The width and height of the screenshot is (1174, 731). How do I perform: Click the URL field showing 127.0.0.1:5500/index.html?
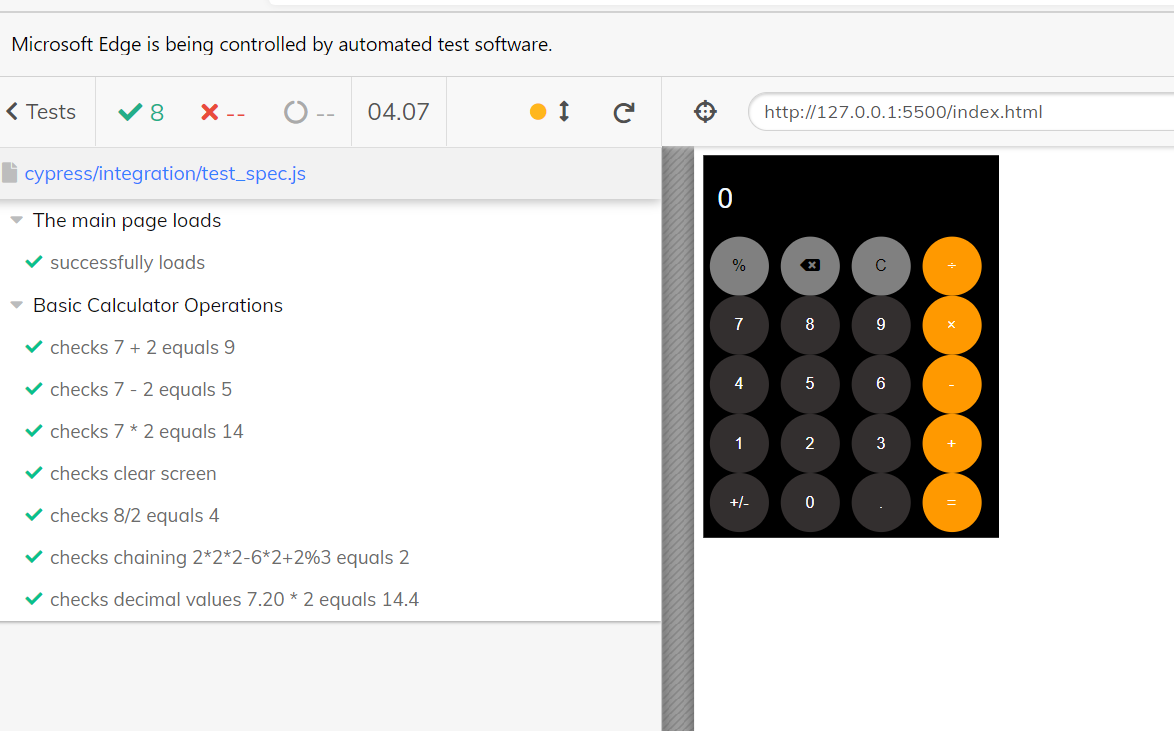pyautogui.click(x=961, y=112)
